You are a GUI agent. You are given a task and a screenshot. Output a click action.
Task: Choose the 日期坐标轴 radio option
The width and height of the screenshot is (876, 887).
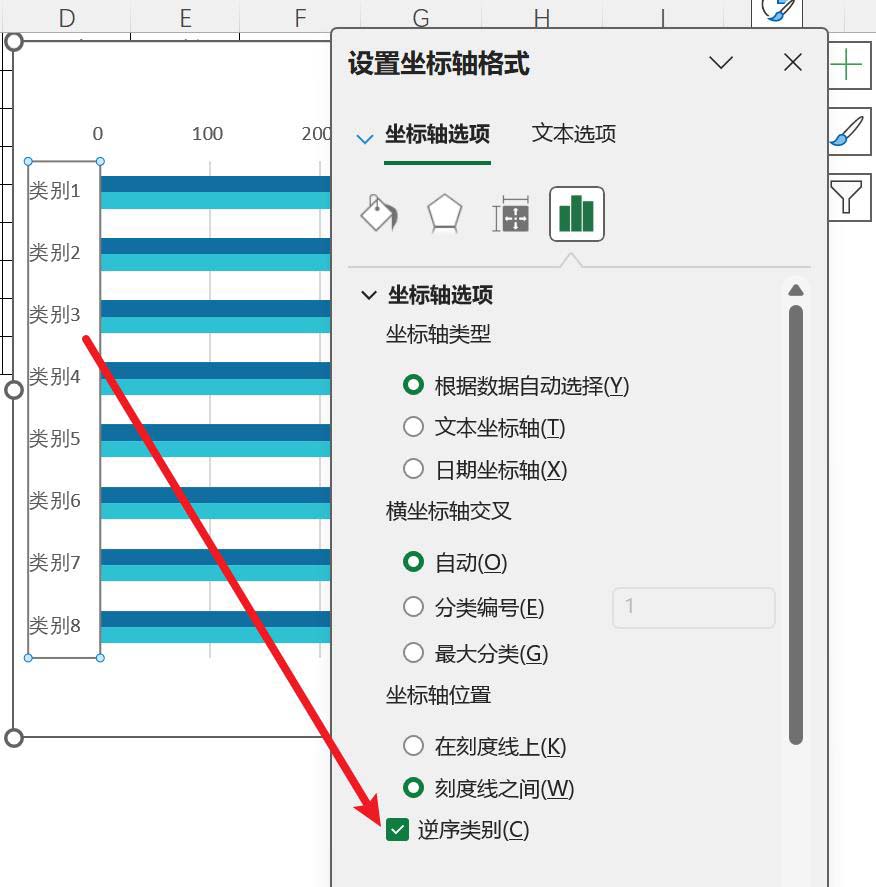[413, 469]
